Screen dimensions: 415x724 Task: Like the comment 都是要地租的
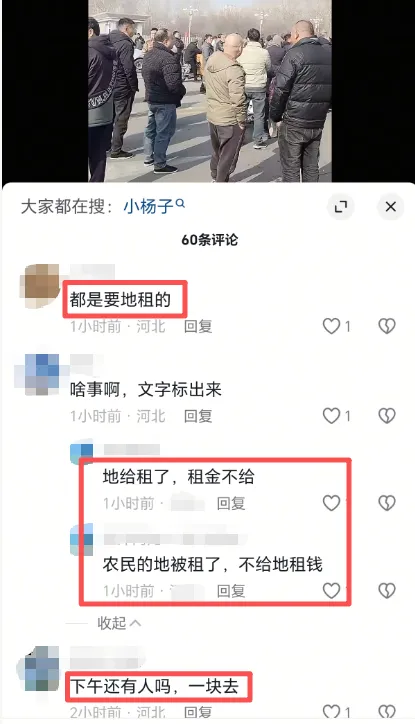(331, 326)
